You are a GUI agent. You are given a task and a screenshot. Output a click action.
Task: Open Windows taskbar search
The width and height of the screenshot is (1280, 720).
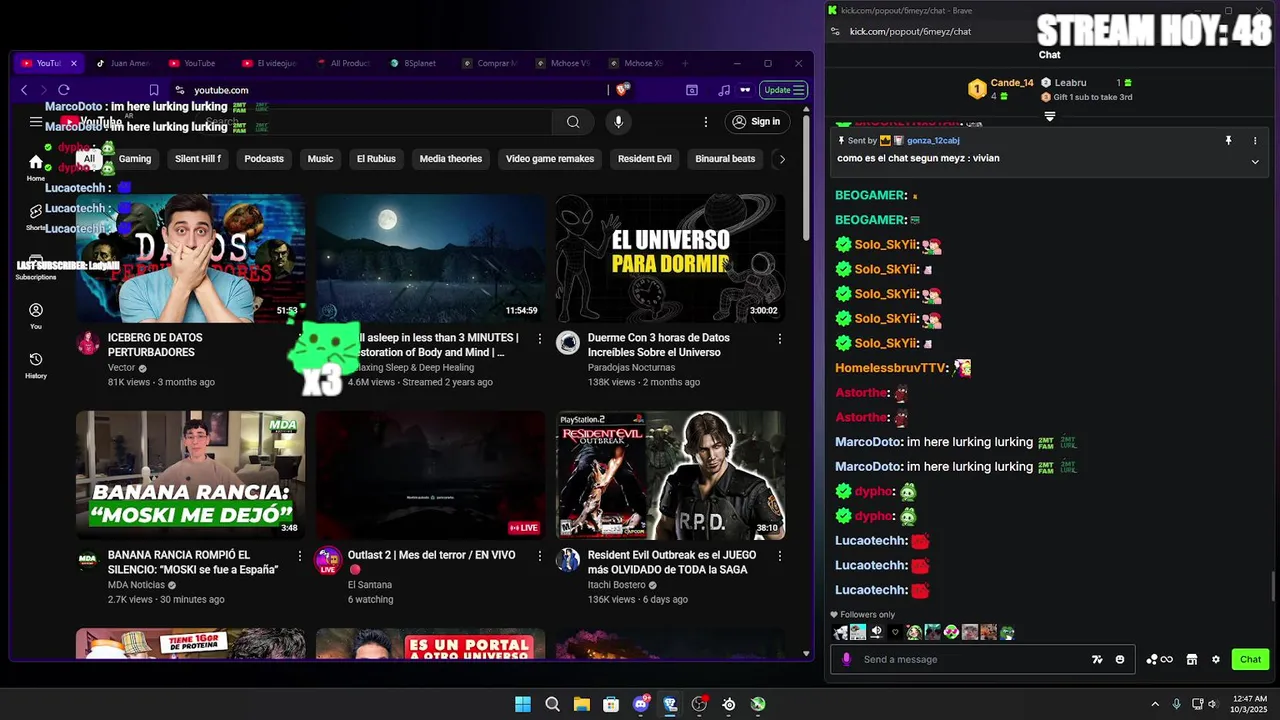coord(552,704)
